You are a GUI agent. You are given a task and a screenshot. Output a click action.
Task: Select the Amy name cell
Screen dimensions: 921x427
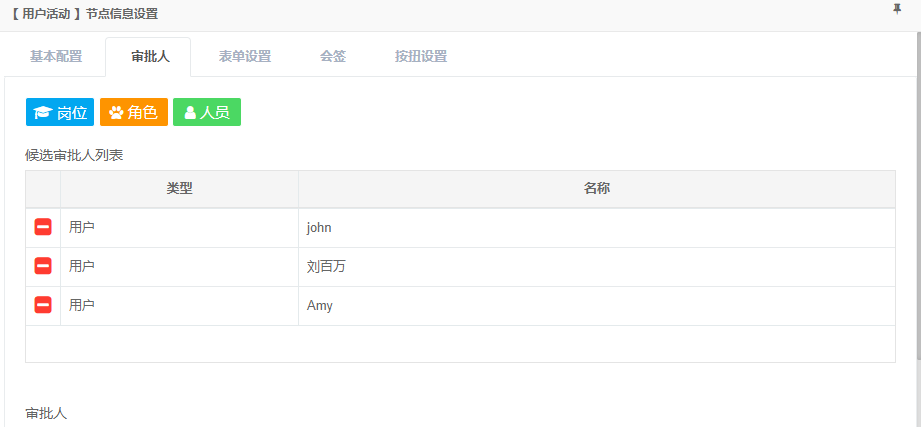tap(596, 305)
